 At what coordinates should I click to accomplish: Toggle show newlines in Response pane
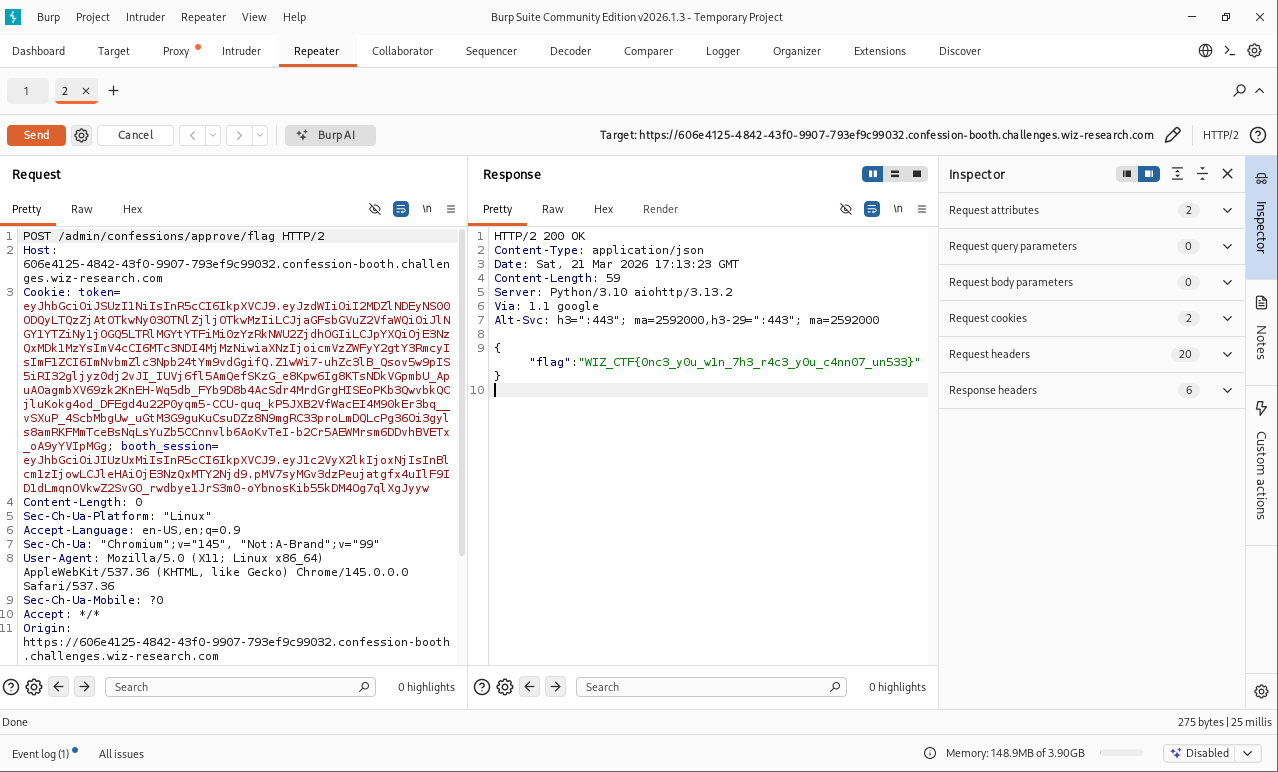[897, 209]
